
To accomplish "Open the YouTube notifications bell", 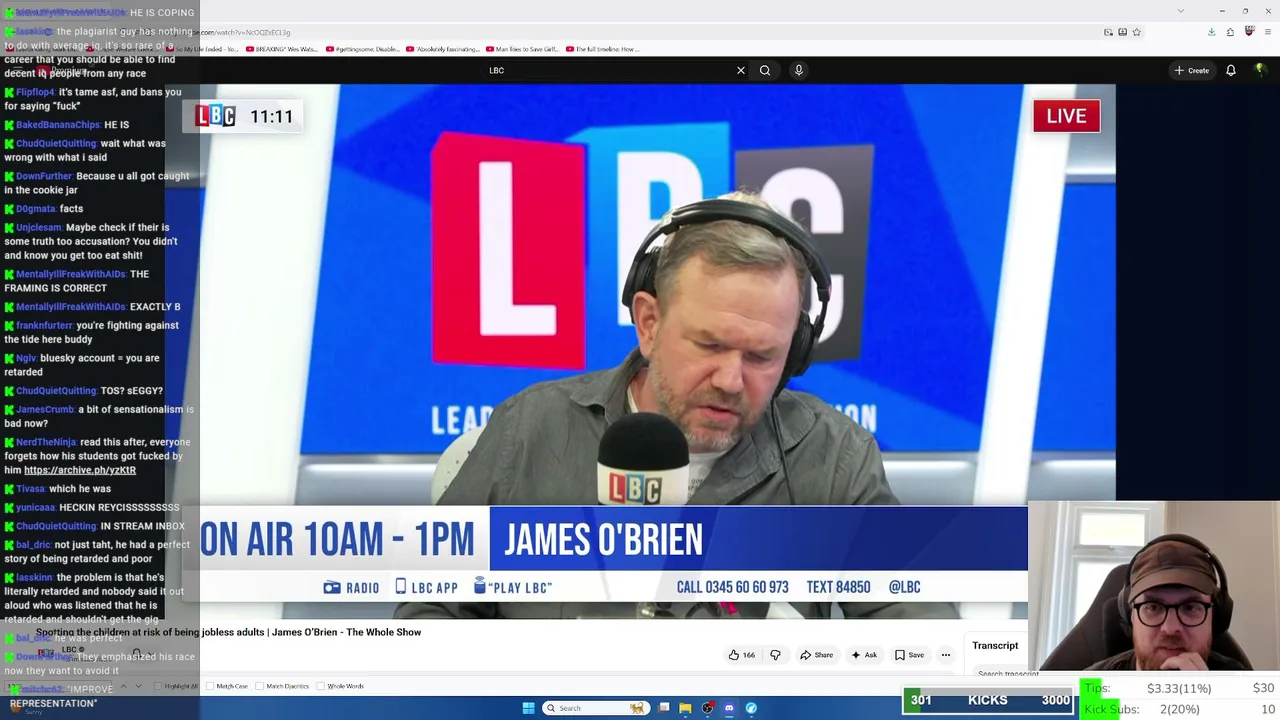I will coord(1231,70).
